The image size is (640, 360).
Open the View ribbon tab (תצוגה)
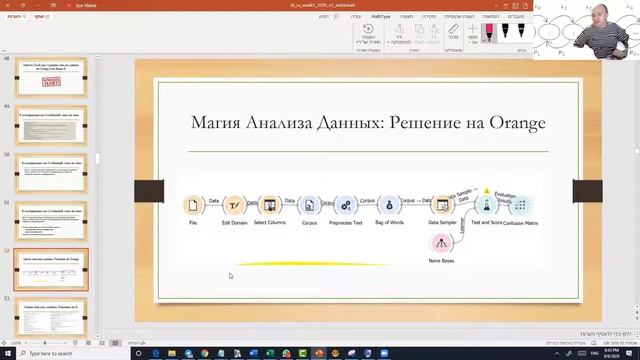click(x=407, y=16)
